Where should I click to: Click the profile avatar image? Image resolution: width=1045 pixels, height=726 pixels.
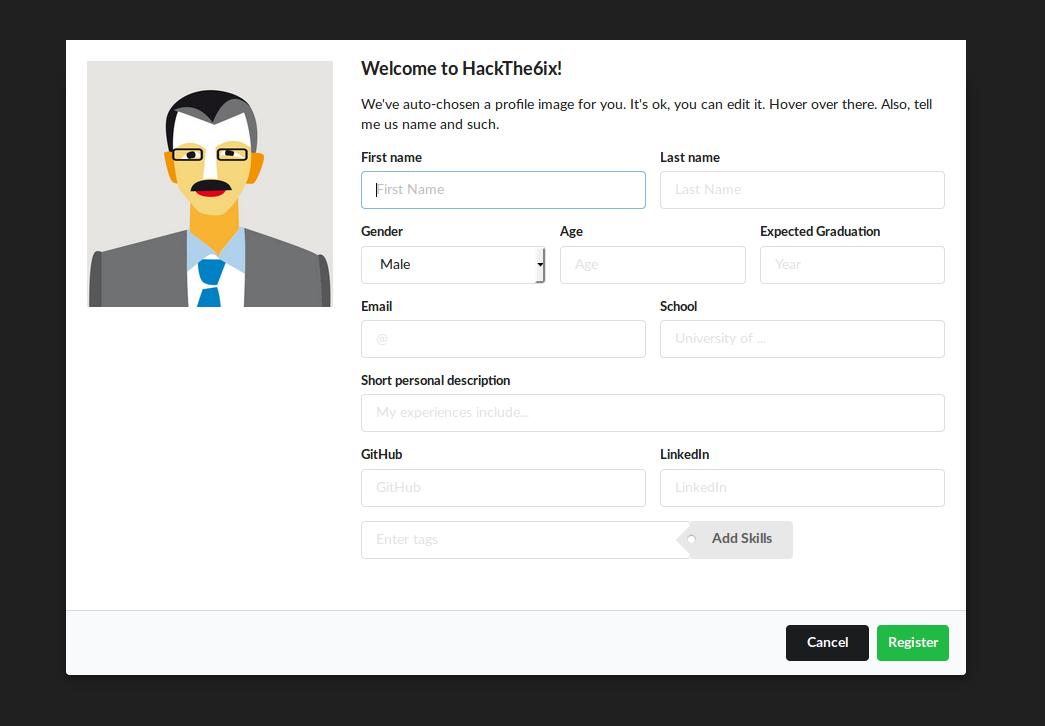coord(210,184)
